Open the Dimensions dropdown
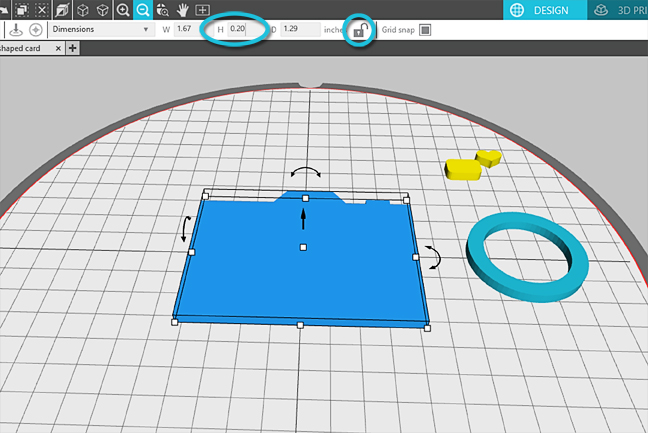Screen dimensions: 648x433 click(100, 29)
